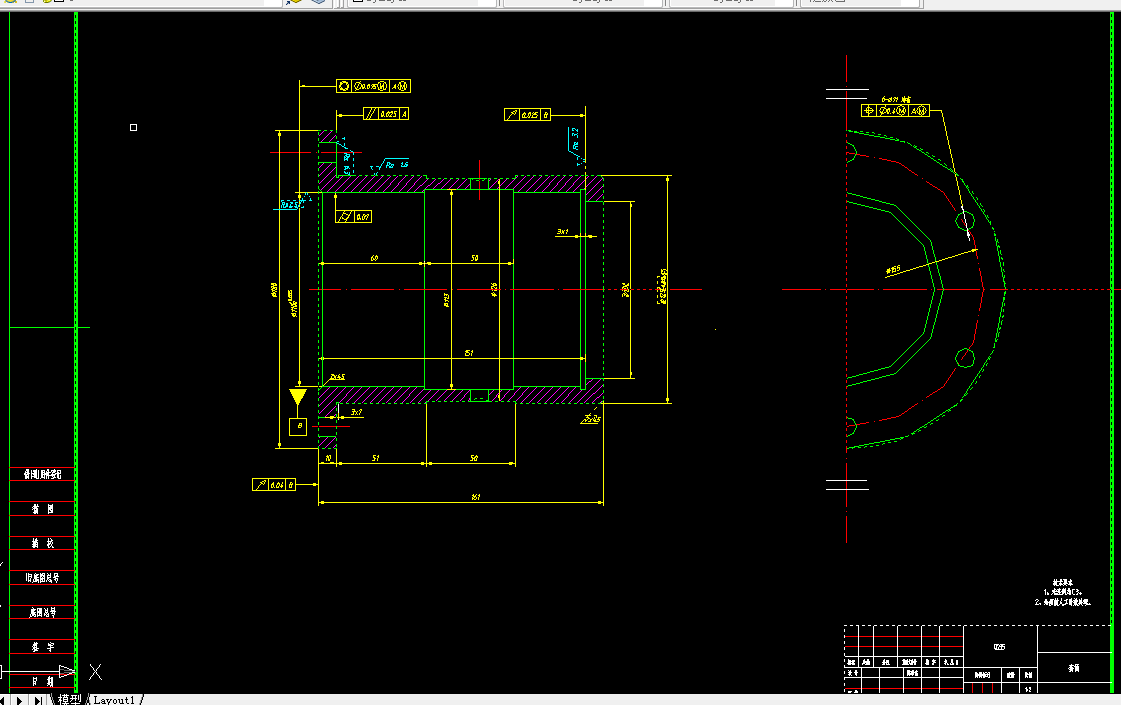Select the technical requirements note above title block
Image resolution: width=1121 pixels, height=705 pixels.
coord(1062,593)
